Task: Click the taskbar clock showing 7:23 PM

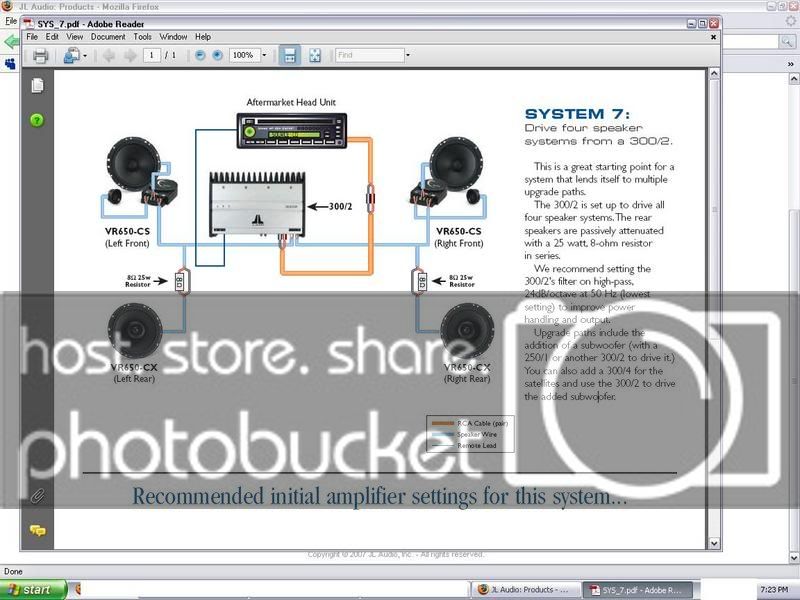Action: [x=774, y=590]
